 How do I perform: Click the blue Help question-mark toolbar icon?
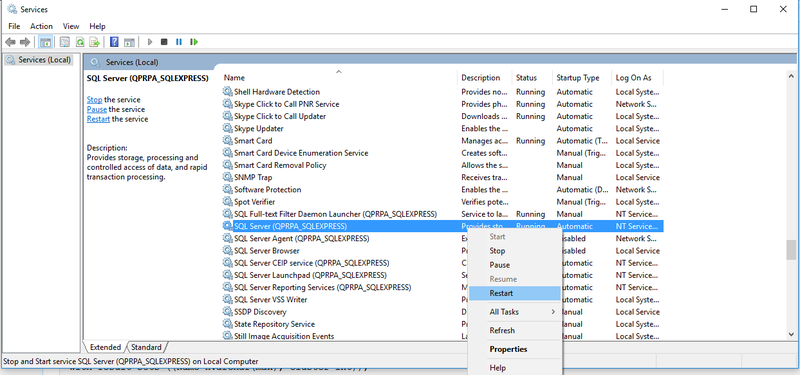click(115, 42)
